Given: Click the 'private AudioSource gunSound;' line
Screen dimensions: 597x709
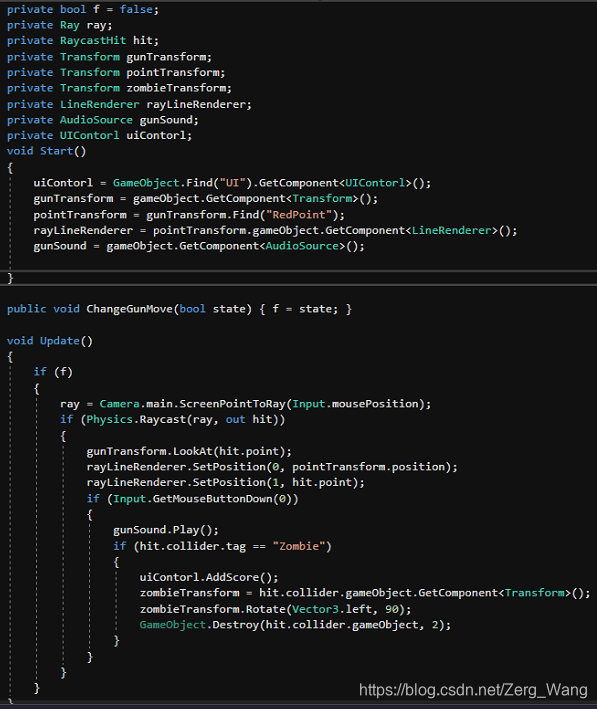Looking at the screenshot, I should tap(103, 120).
